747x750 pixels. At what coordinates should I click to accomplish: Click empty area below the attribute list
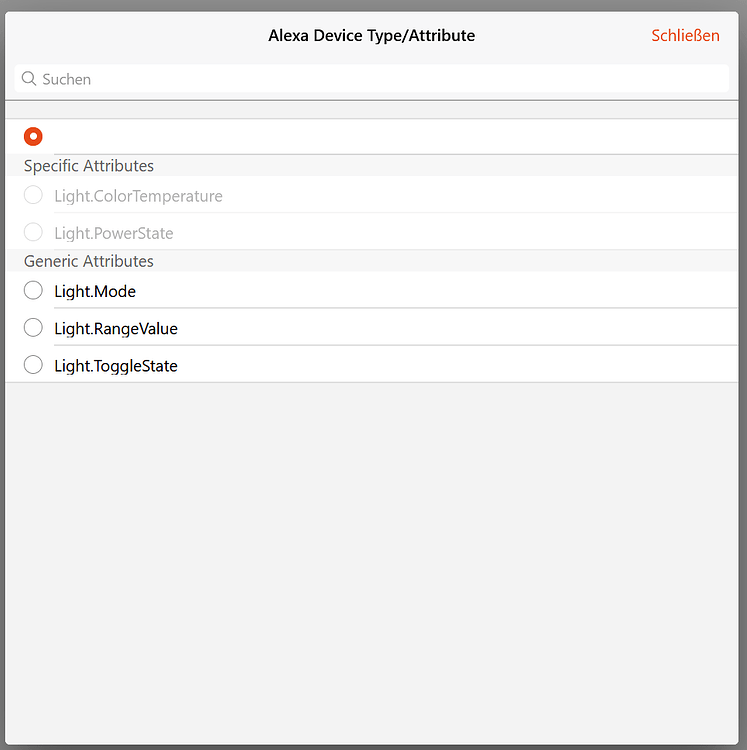coord(372,562)
